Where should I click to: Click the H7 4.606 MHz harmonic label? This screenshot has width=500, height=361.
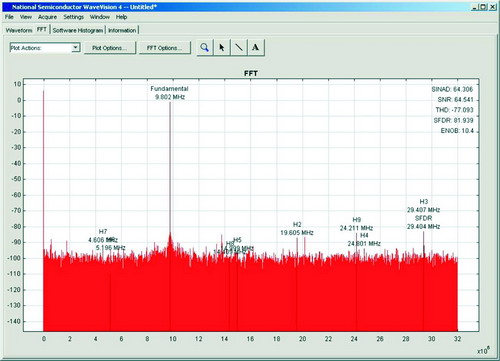tap(103, 236)
